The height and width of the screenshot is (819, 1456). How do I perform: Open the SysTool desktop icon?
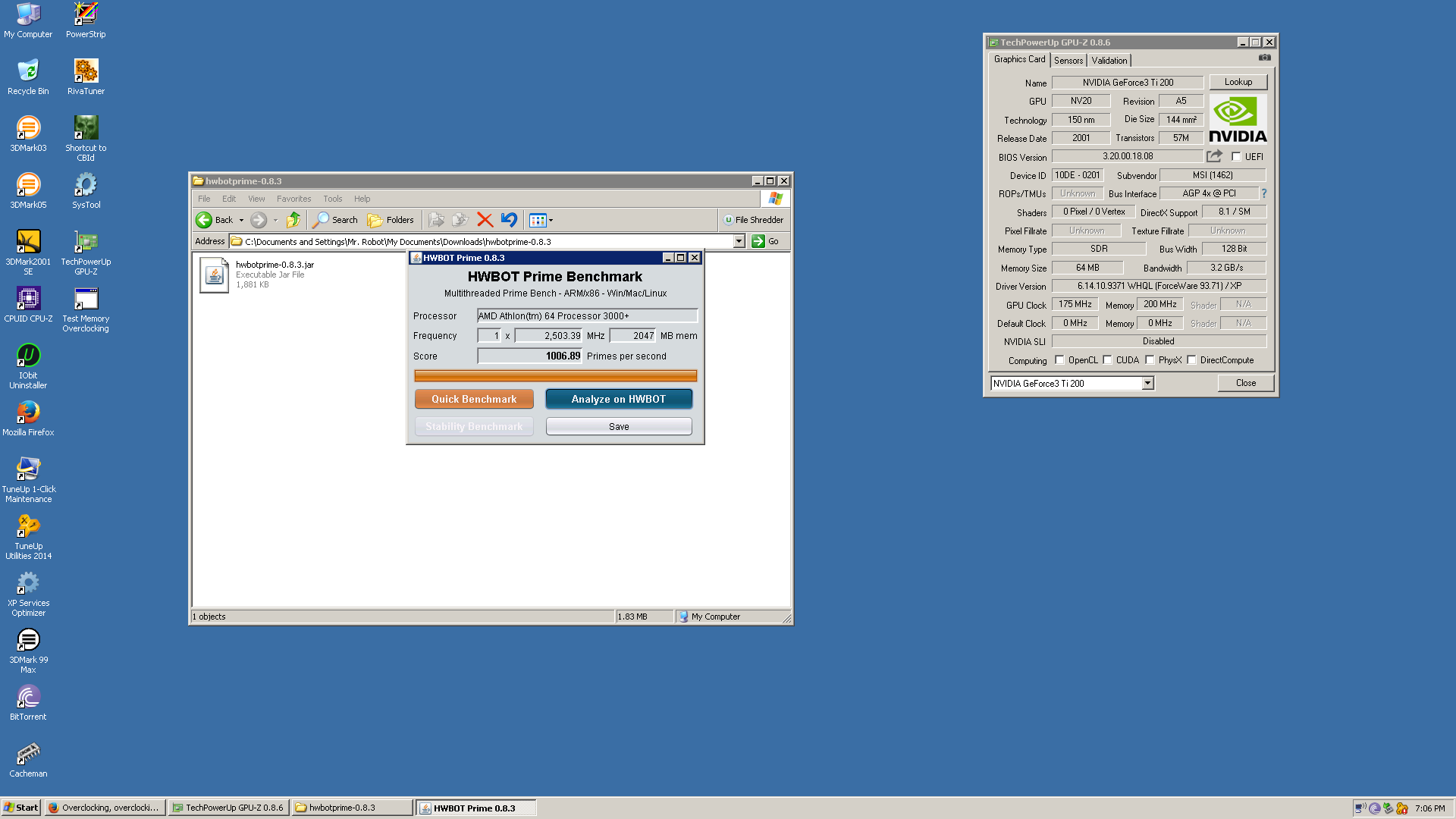(86, 190)
